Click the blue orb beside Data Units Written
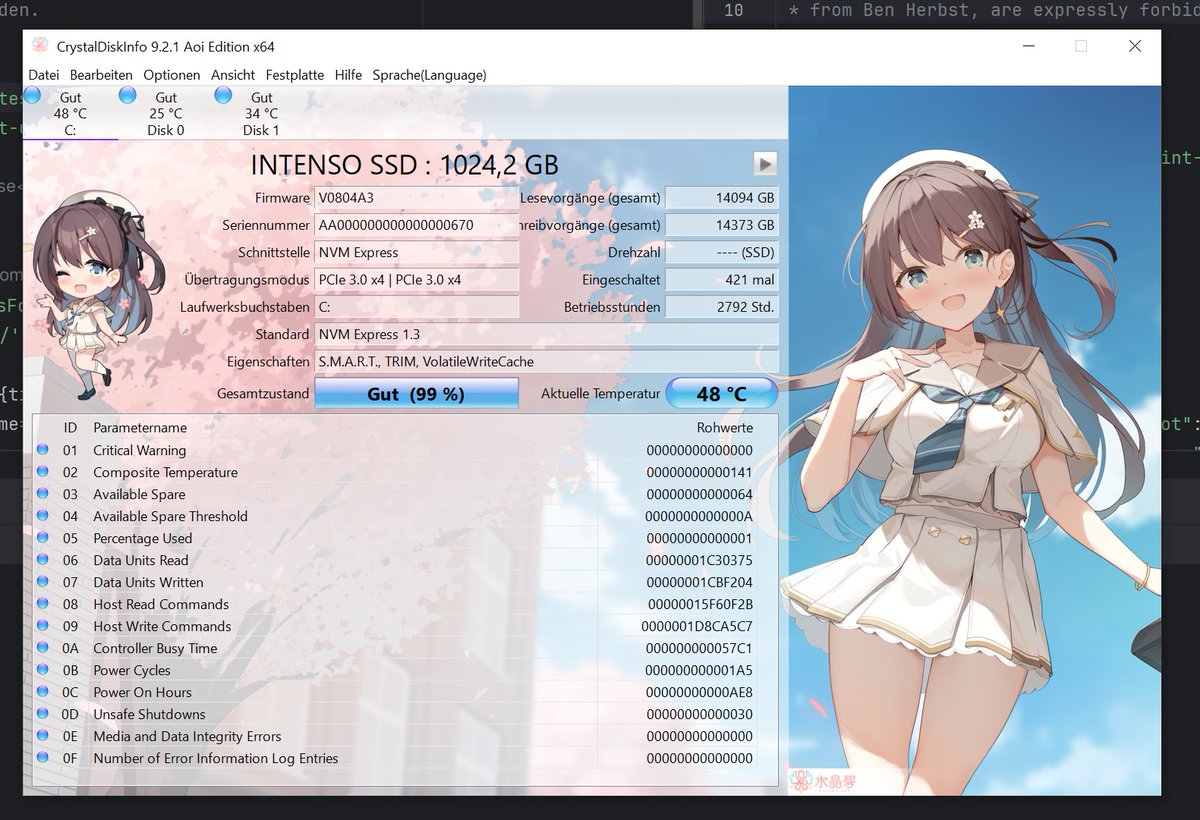 [x=43, y=582]
